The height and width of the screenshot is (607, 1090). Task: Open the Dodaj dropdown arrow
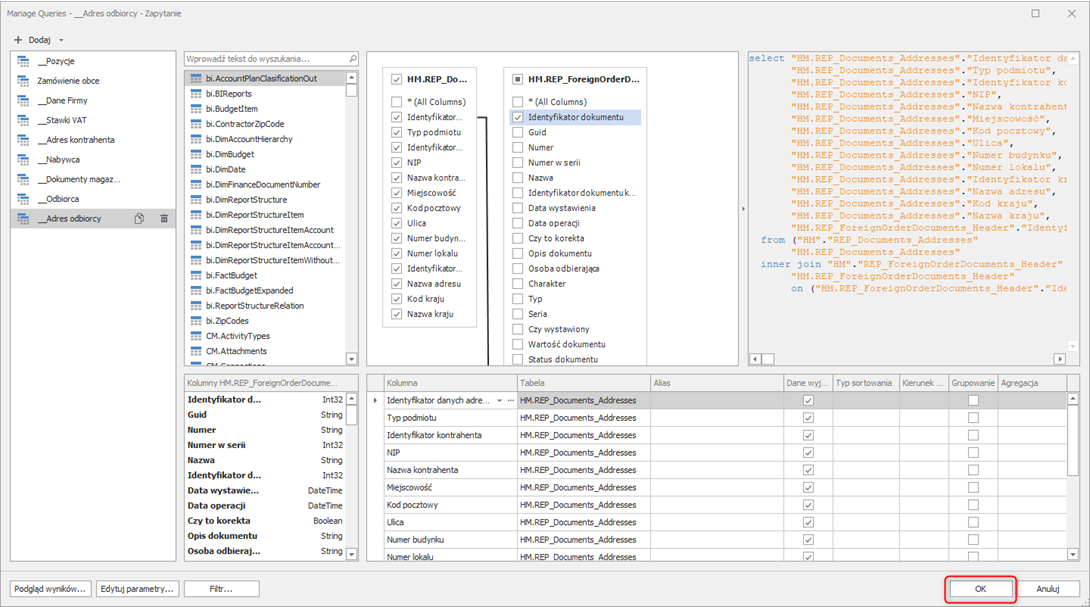point(61,40)
